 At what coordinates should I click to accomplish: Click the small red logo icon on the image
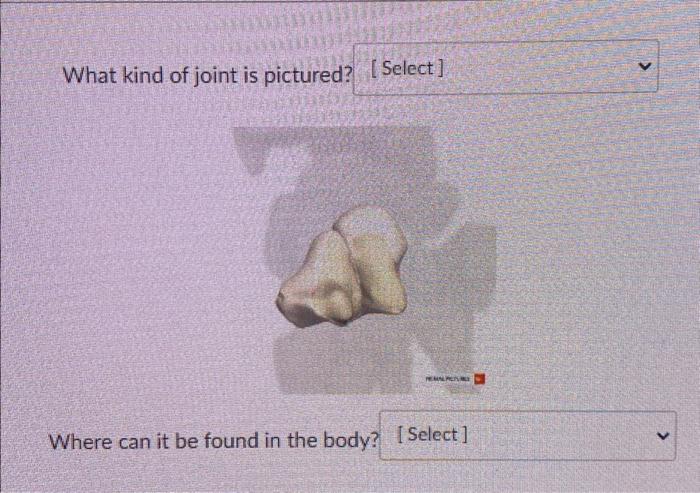(479, 379)
